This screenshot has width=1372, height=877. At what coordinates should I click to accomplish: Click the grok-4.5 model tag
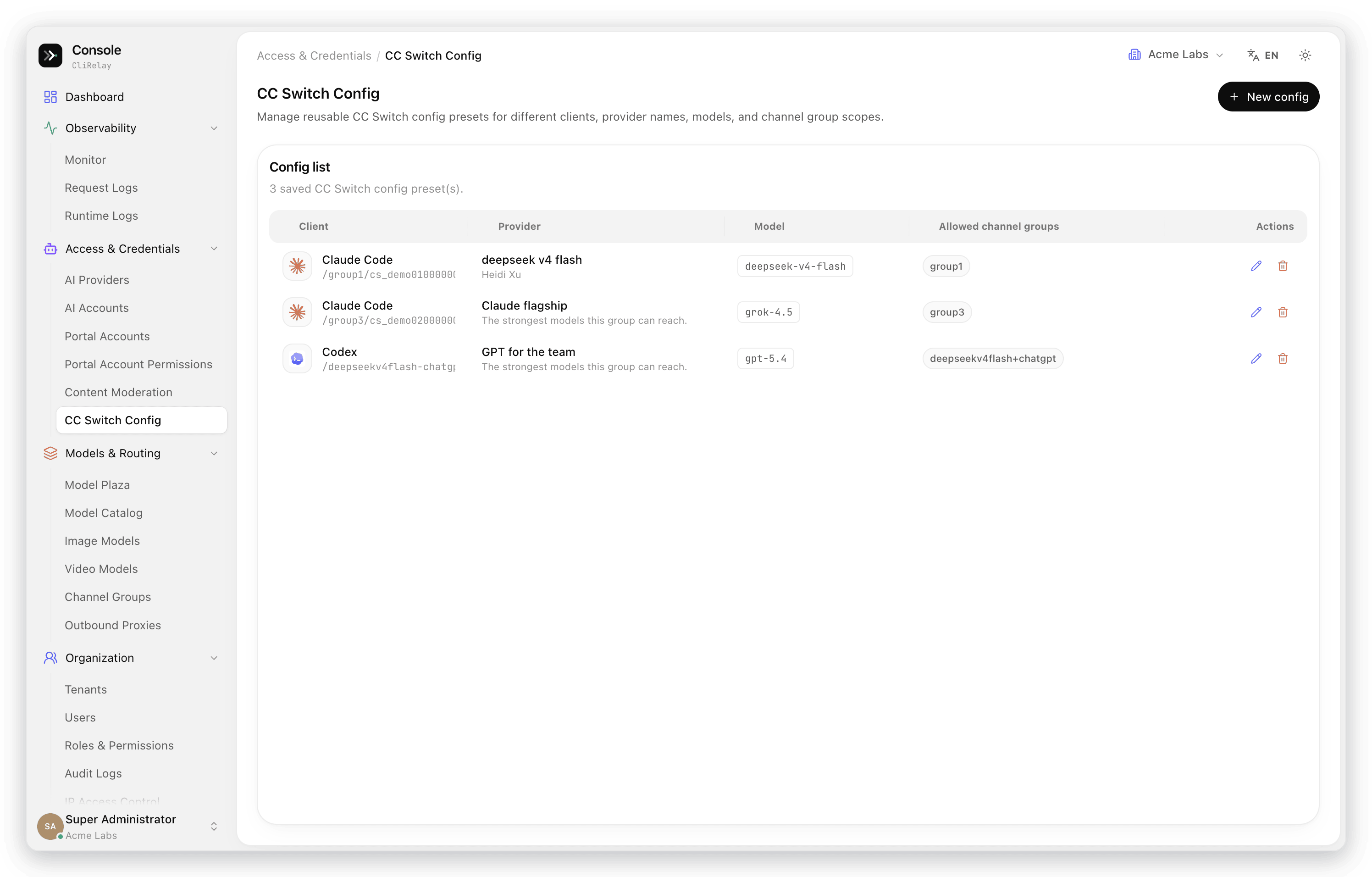click(x=768, y=312)
